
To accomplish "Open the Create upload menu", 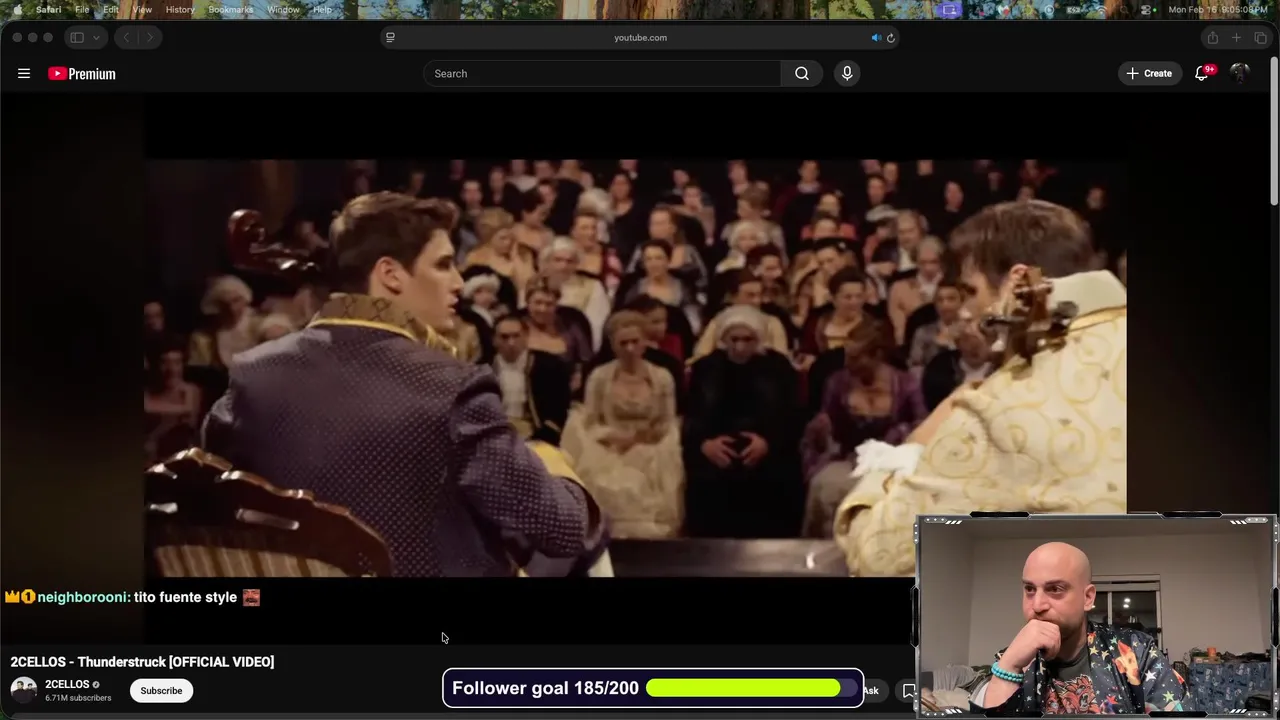I will (1149, 73).
